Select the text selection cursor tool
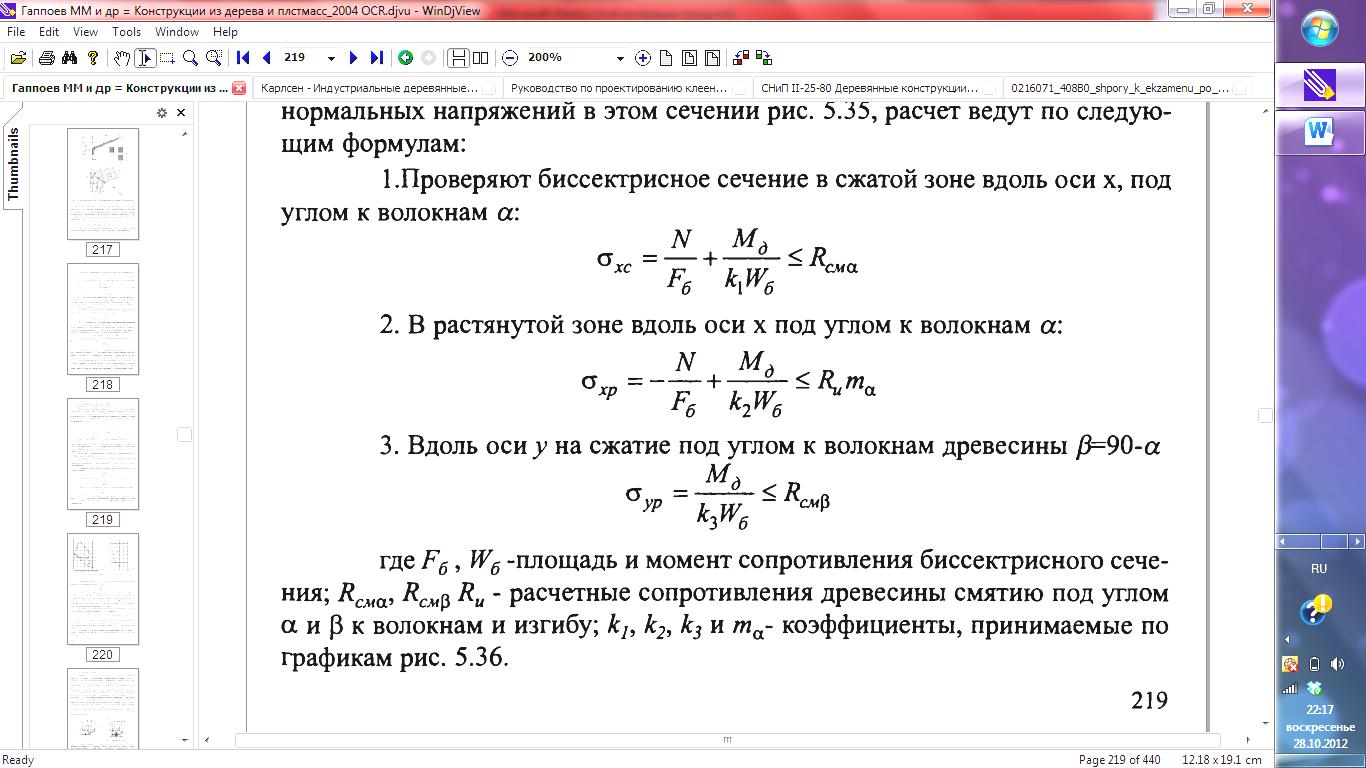Image resolution: width=1366 pixels, height=768 pixels. pos(145,58)
